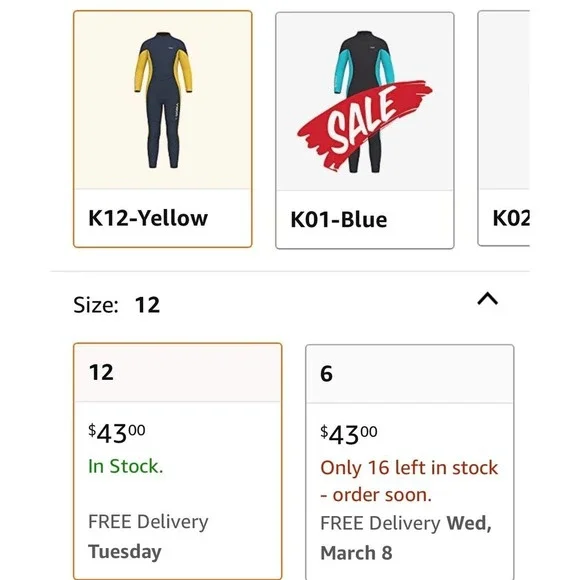Select the K01-Blue label
Screen dimensions: 580x580
click(x=339, y=220)
